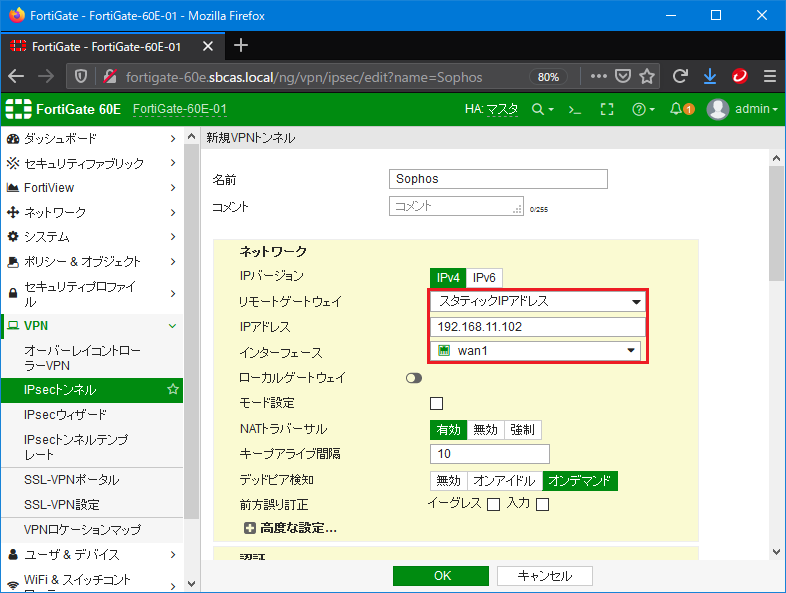The image size is (786, 593).
Task: Click the Firefox back arrow
Action: click(16, 76)
